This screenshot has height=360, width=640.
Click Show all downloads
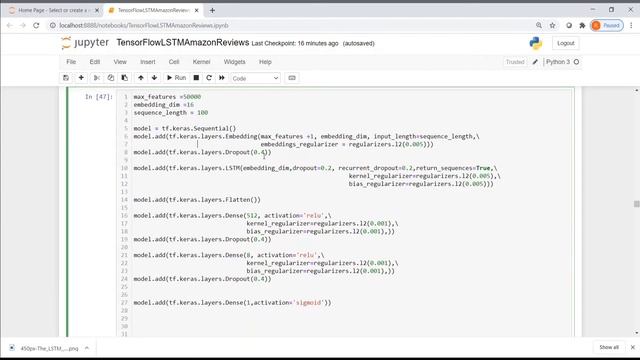[x=609, y=347]
